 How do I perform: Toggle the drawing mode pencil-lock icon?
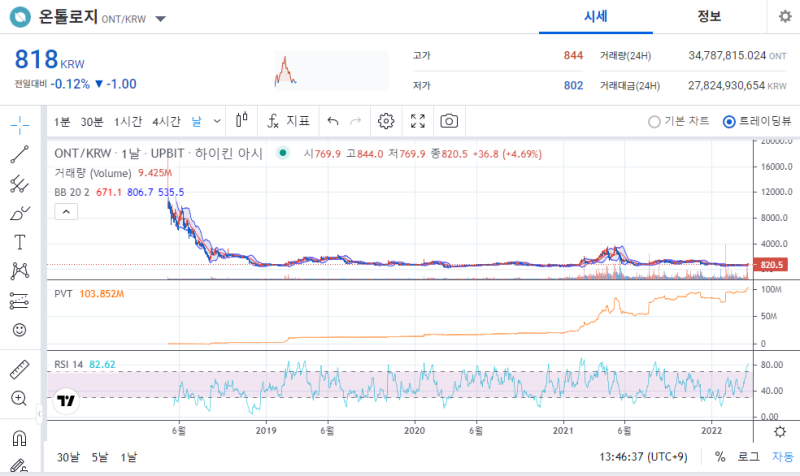click(20, 465)
